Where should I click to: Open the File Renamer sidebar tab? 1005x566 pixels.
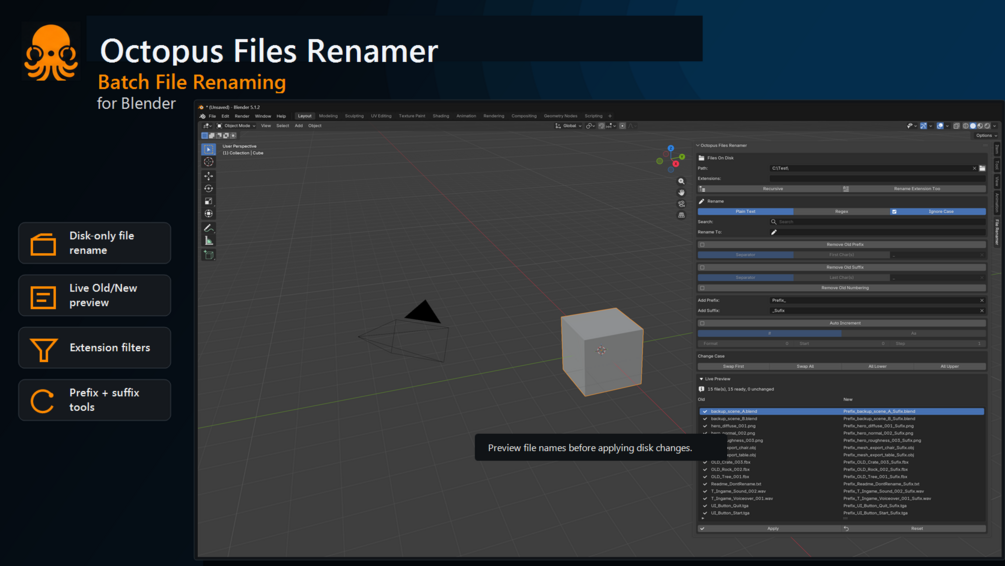click(997, 233)
